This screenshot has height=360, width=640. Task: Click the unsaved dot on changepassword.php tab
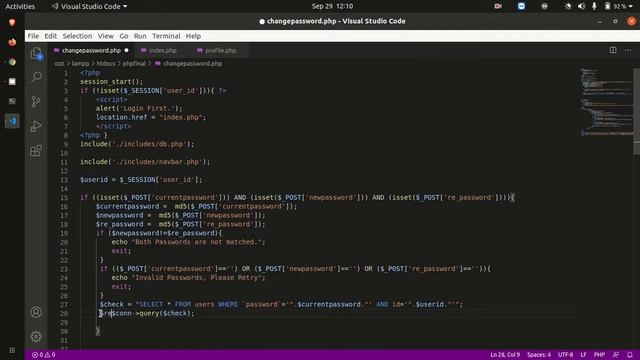coord(126,50)
